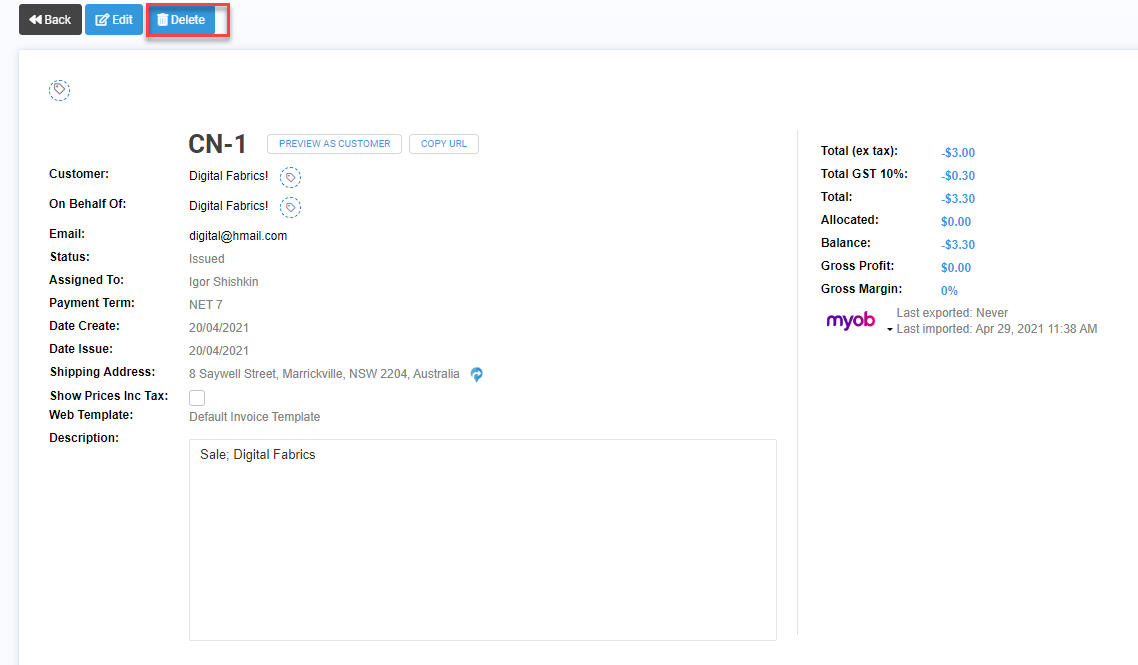
Task: Edit the credit note CN-1
Action: coord(114,20)
